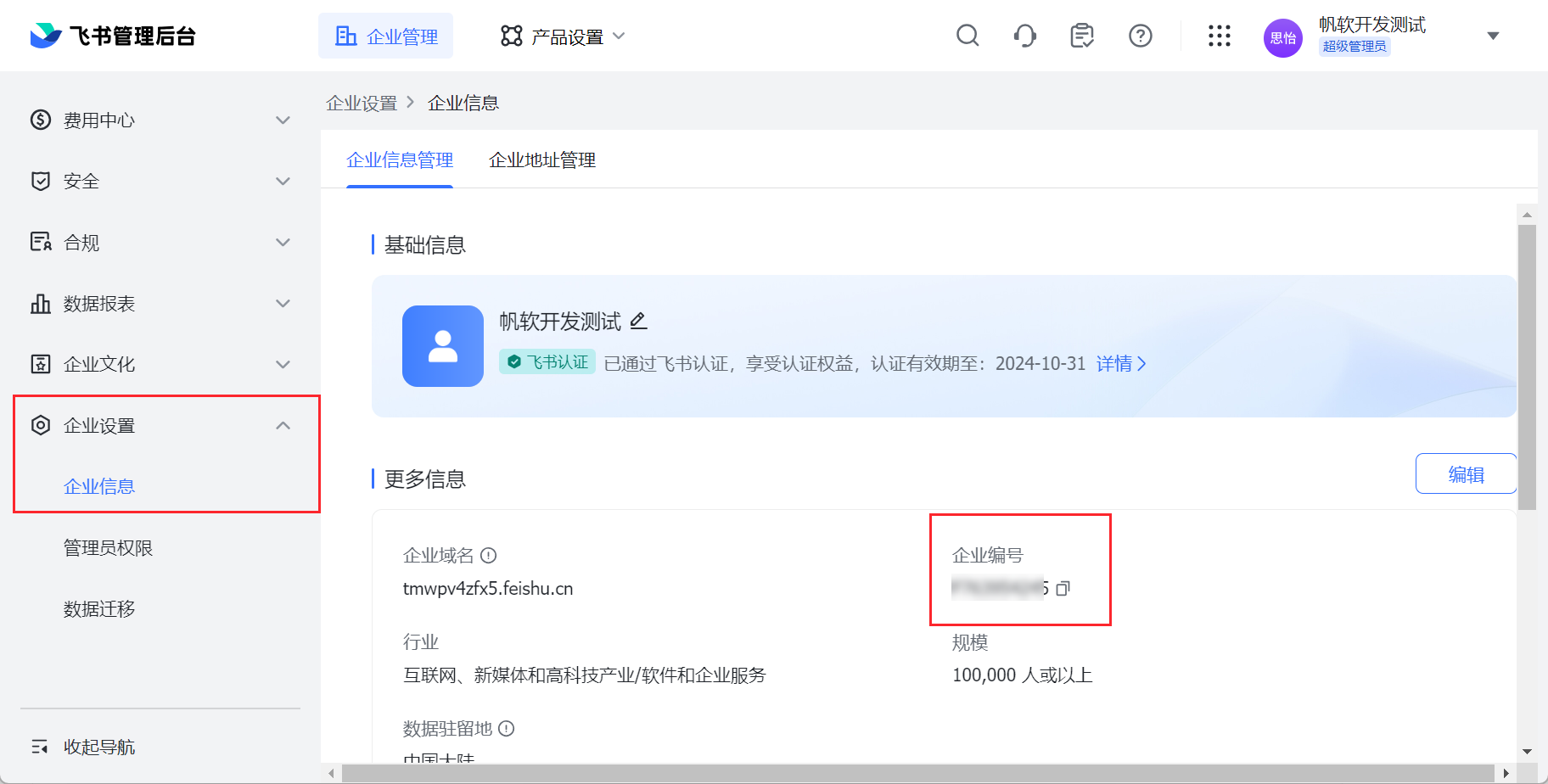Screen dimensions: 1548x784
Task: Switch to 企业信息管理 tab
Action: click(400, 160)
